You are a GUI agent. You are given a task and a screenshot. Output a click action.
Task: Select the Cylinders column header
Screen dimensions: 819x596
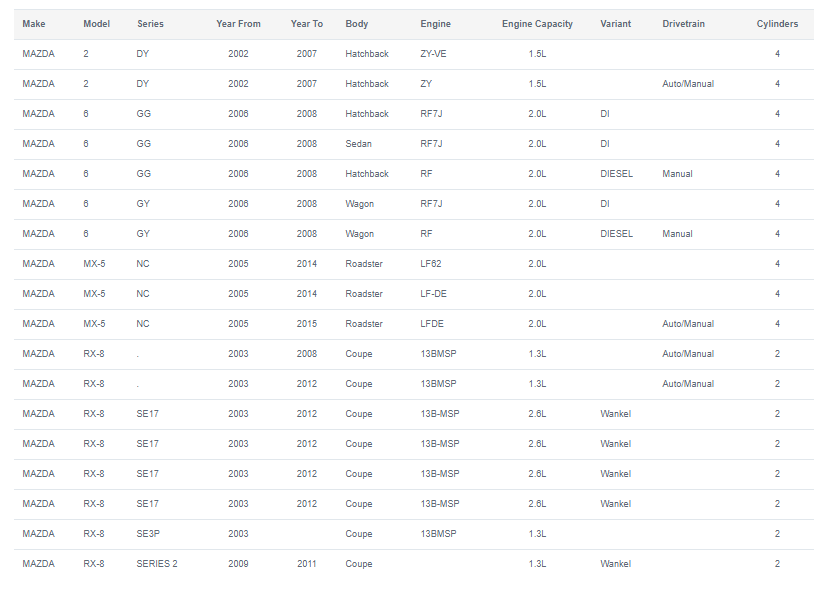777,24
